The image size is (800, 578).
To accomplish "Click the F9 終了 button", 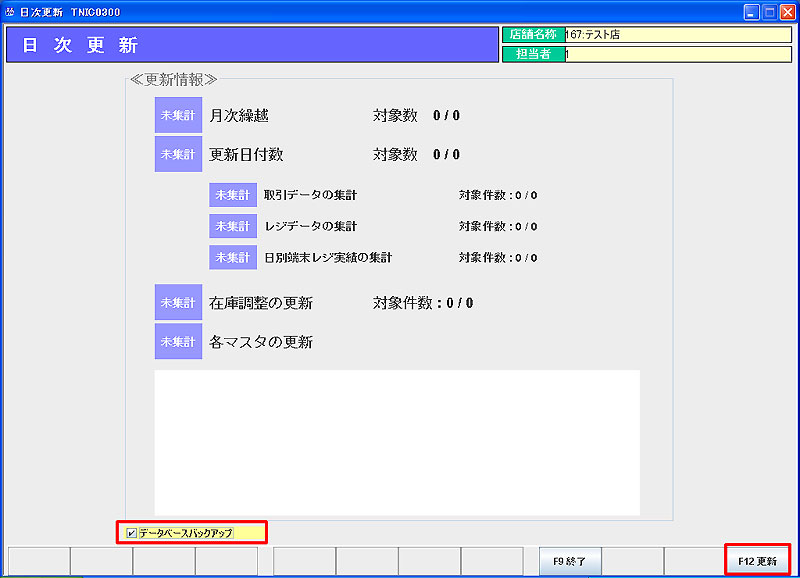I will click(x=570, y=561).
